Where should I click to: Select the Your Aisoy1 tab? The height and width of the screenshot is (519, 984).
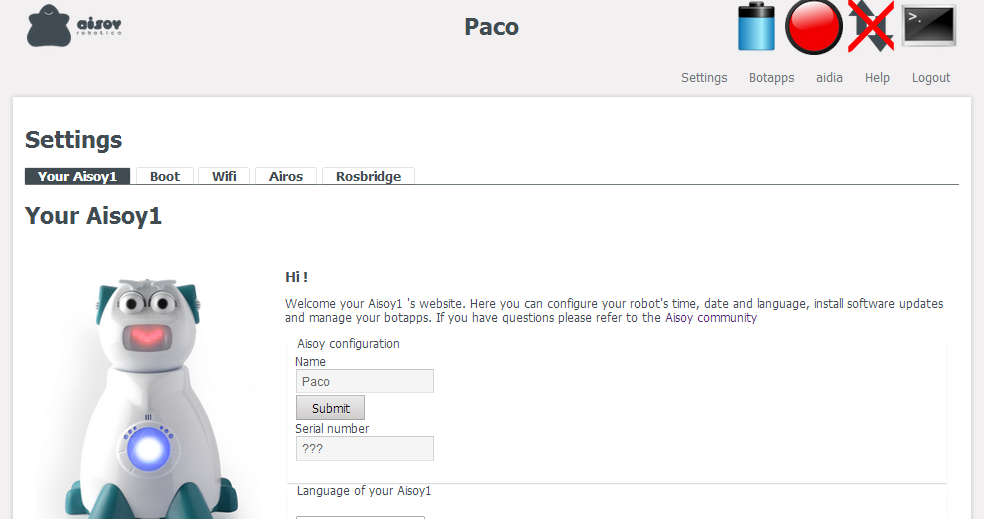[x=77, y=176]
